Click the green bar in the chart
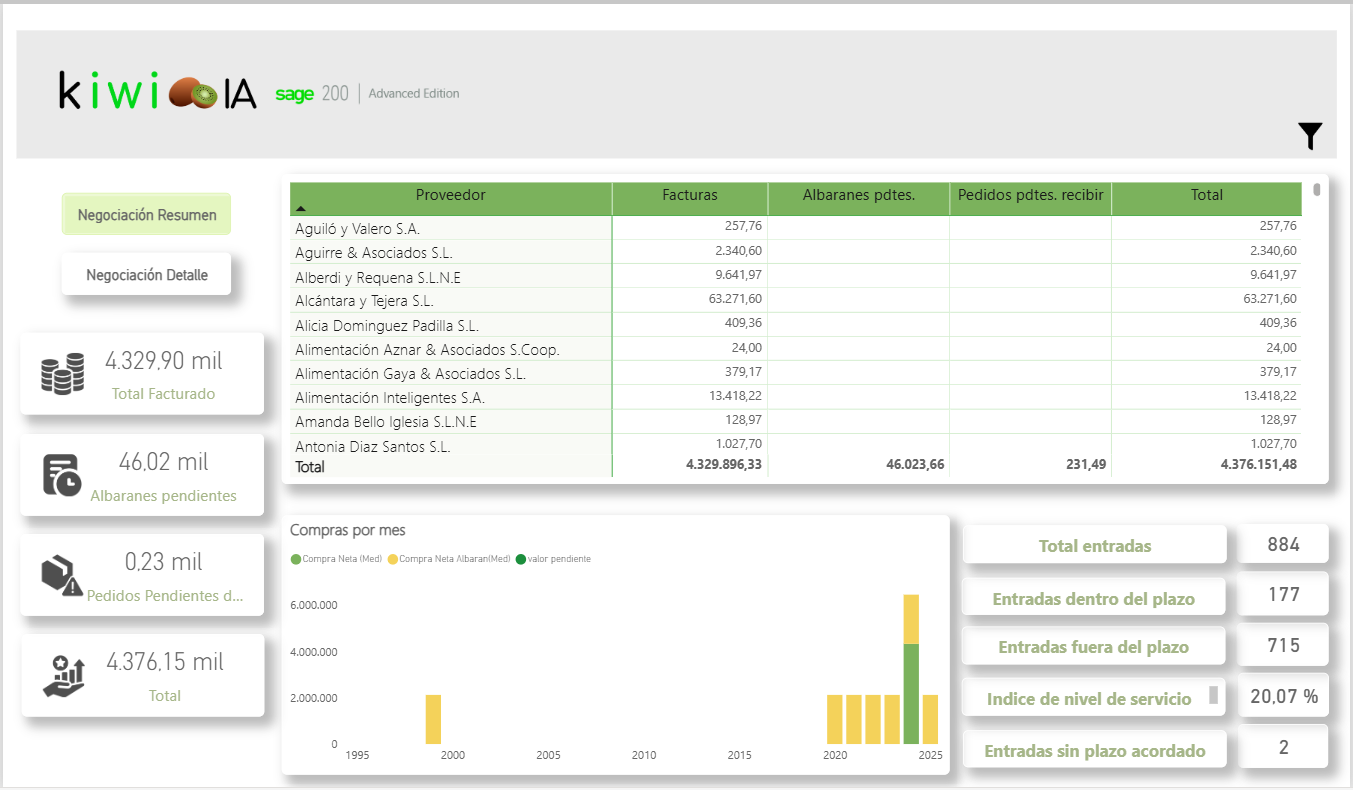The width and height of the screenshot is (1353, 790). [910, 693]
